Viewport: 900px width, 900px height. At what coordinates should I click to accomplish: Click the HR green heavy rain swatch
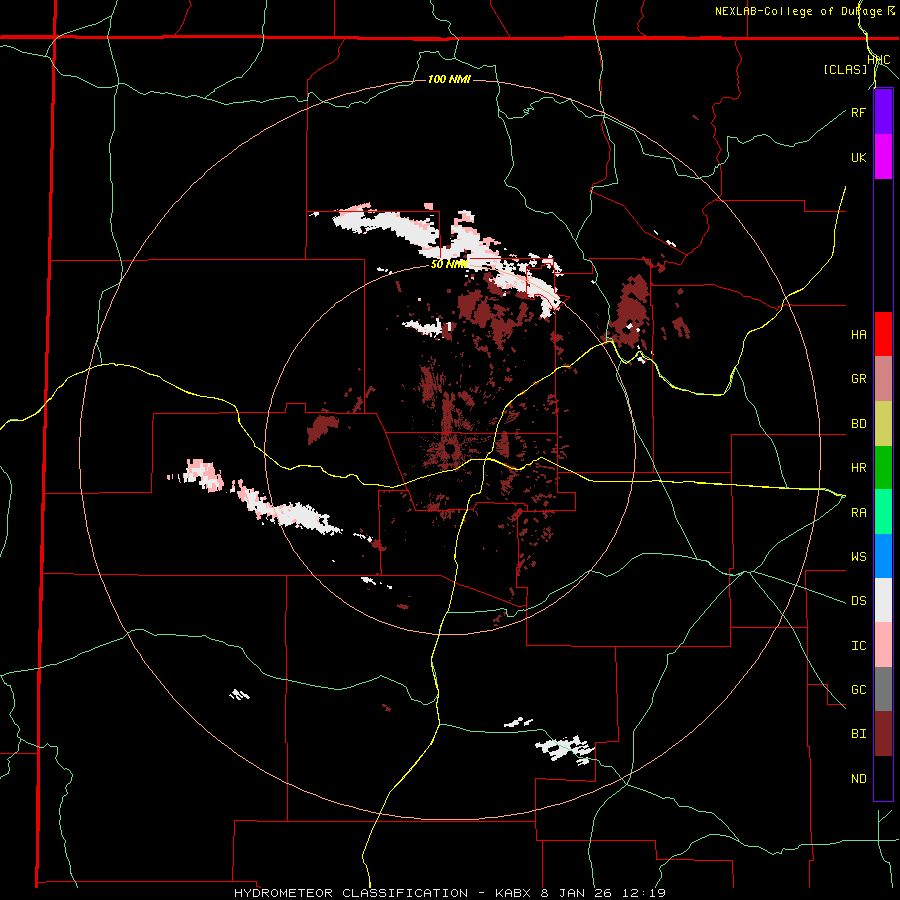click(x=883, y=468)
